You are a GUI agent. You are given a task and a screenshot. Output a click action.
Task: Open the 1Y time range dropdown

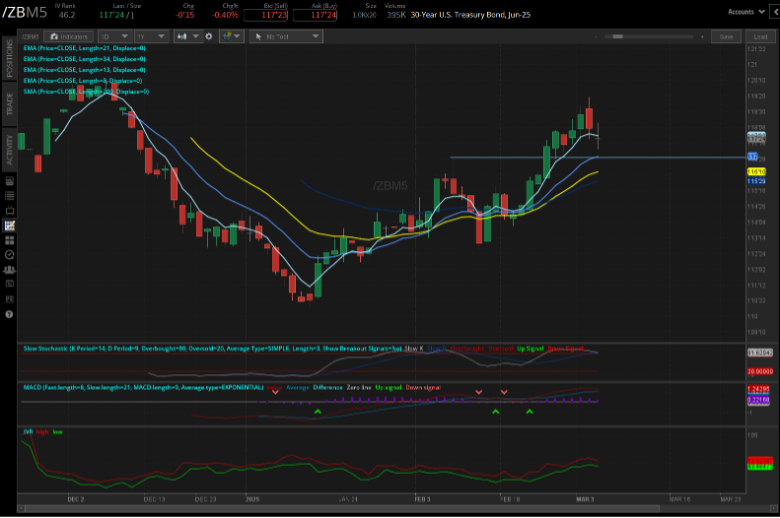[151, 37]
